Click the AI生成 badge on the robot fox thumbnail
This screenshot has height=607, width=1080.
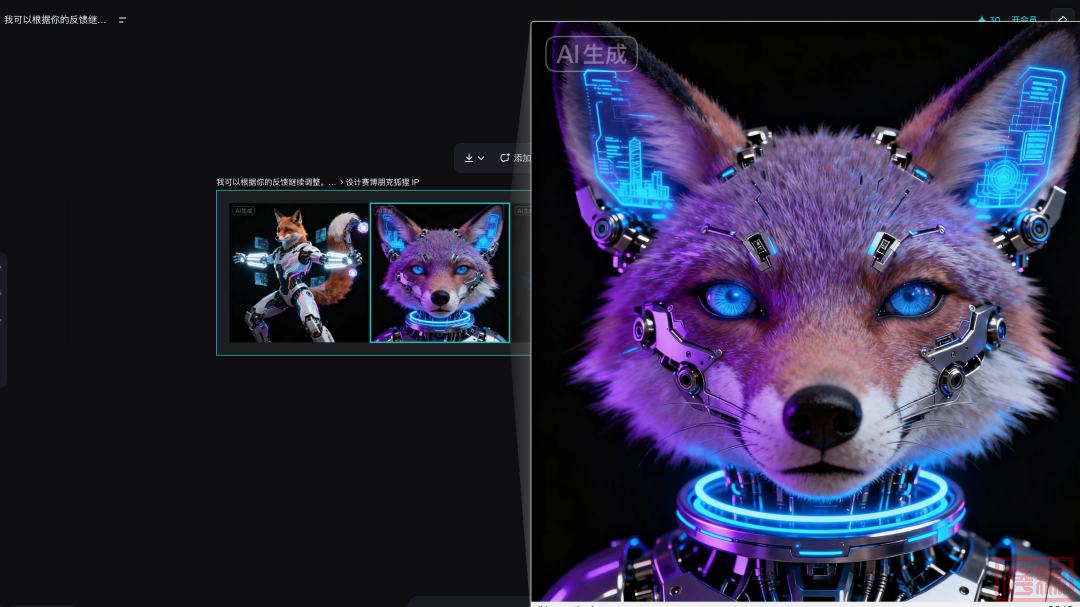click(x=244, y=211)
